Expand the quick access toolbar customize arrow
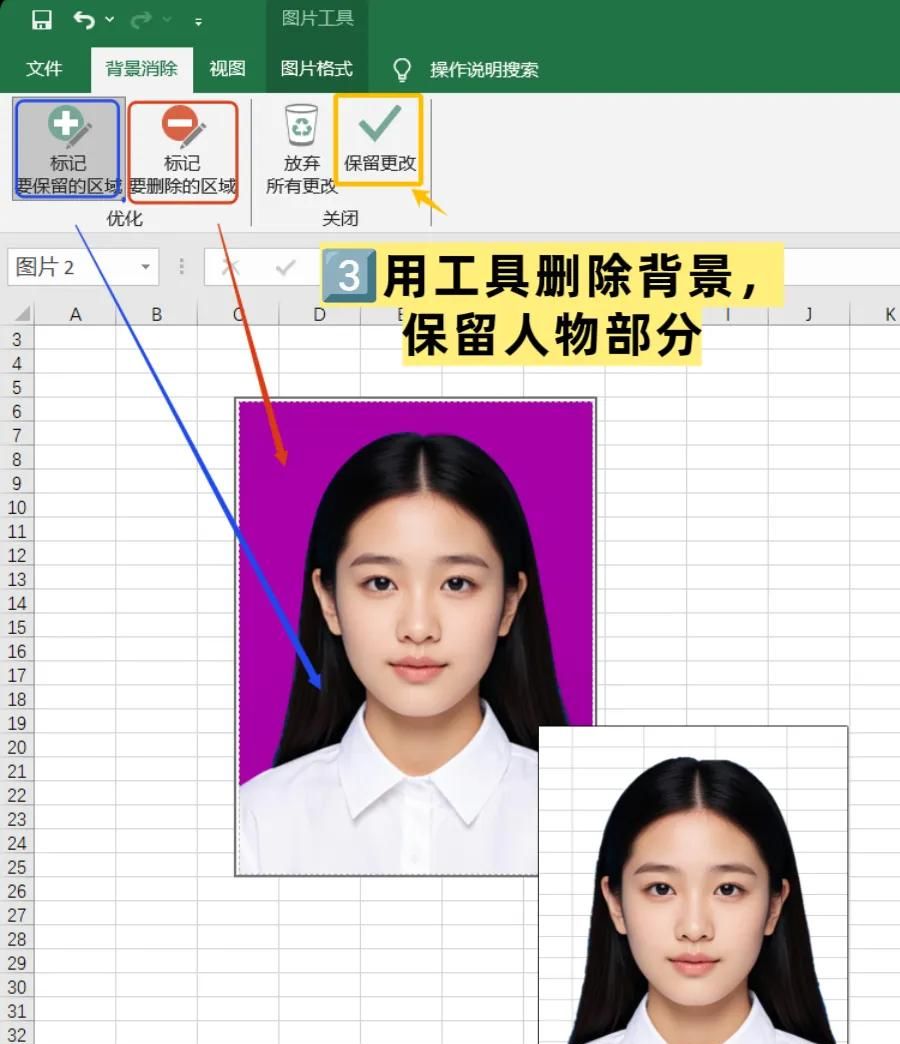This screenshot has height=1044, width=900. [197, 20]
